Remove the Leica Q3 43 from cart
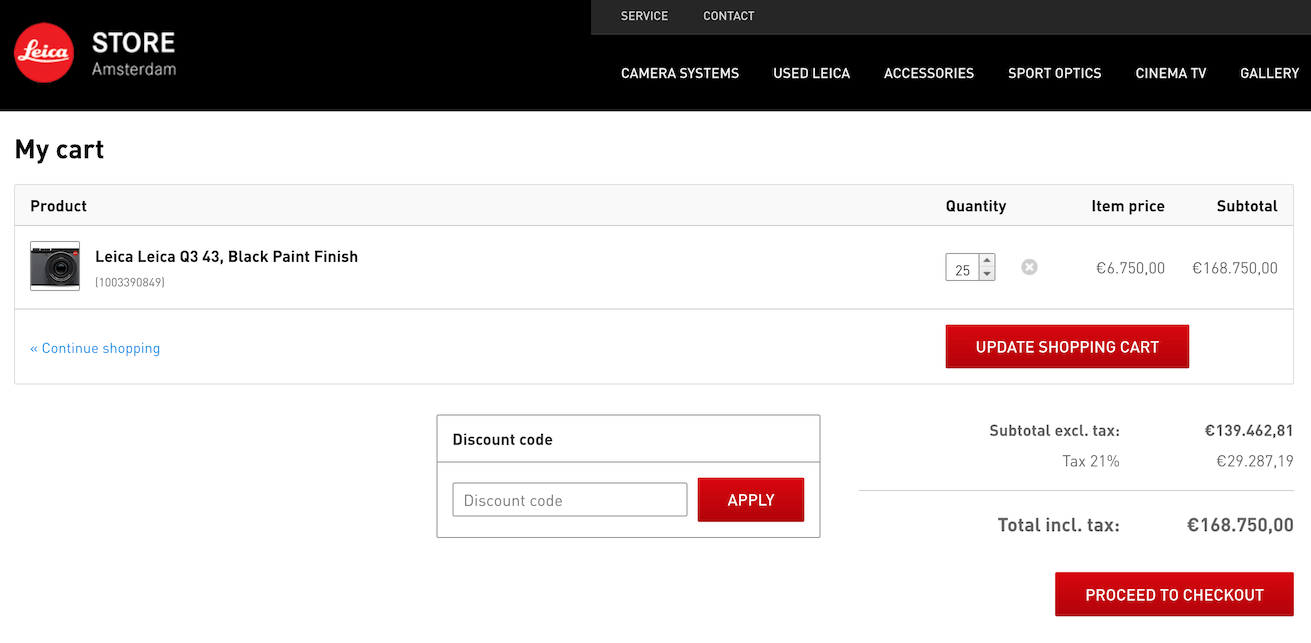 [x=1029, y=267]
